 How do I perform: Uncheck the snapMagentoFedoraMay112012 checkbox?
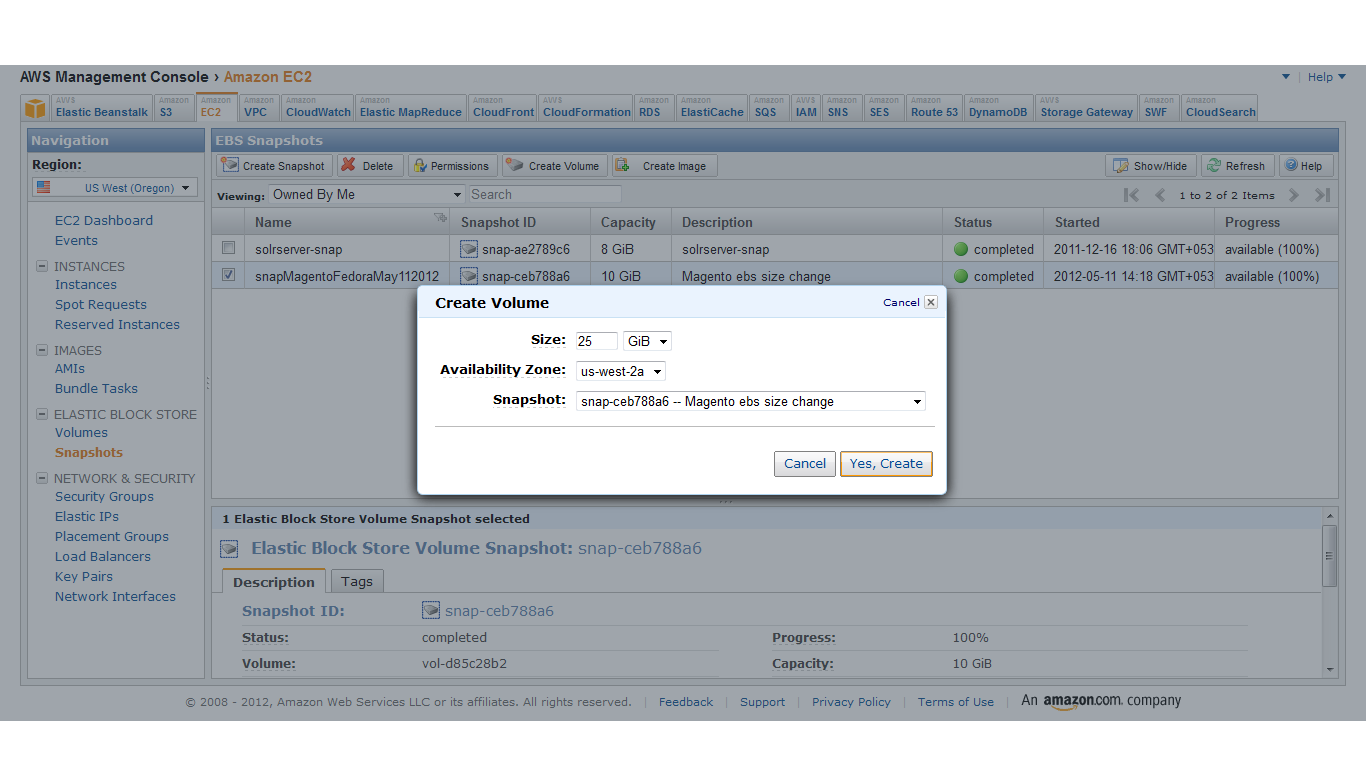coord(228,274)
